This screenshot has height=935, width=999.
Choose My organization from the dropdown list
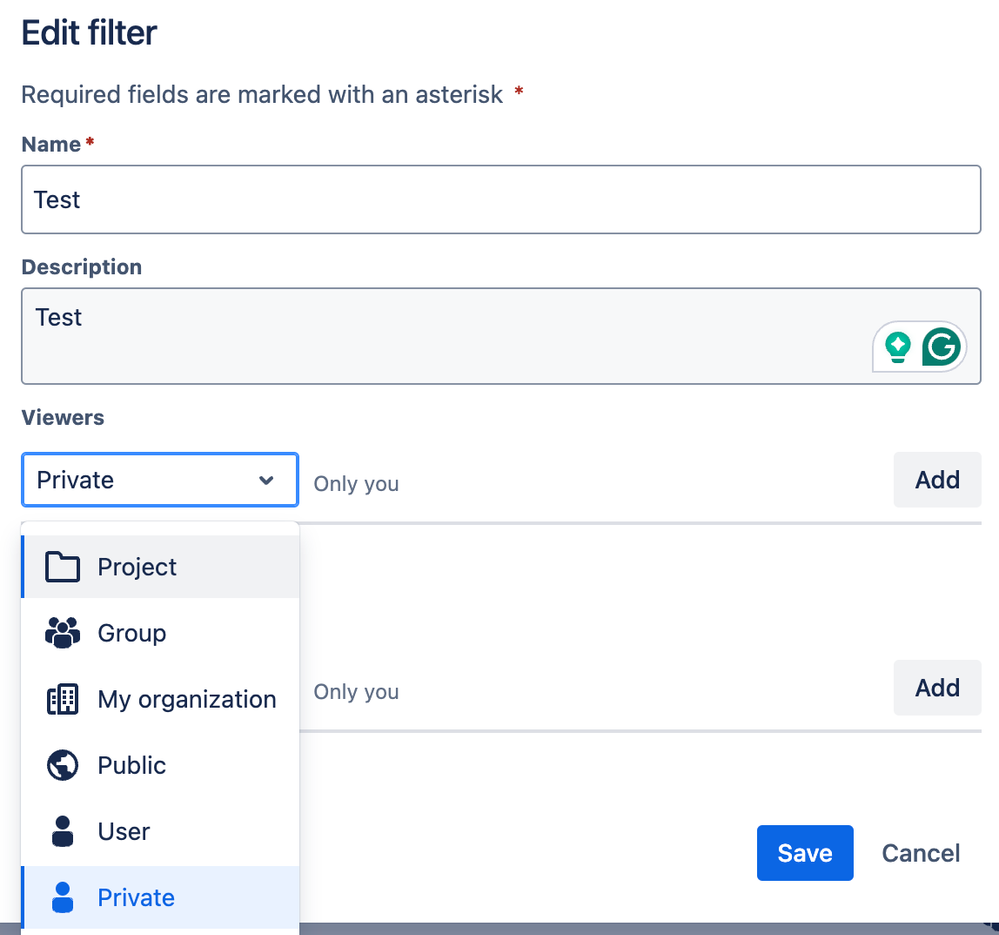pyautogui.click(x=187, y=699)
